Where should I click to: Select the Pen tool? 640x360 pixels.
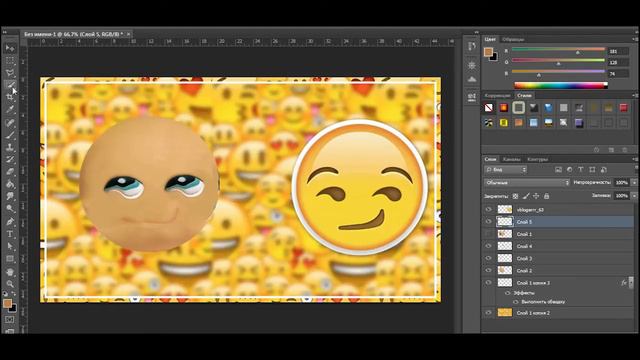coord(10,222)
